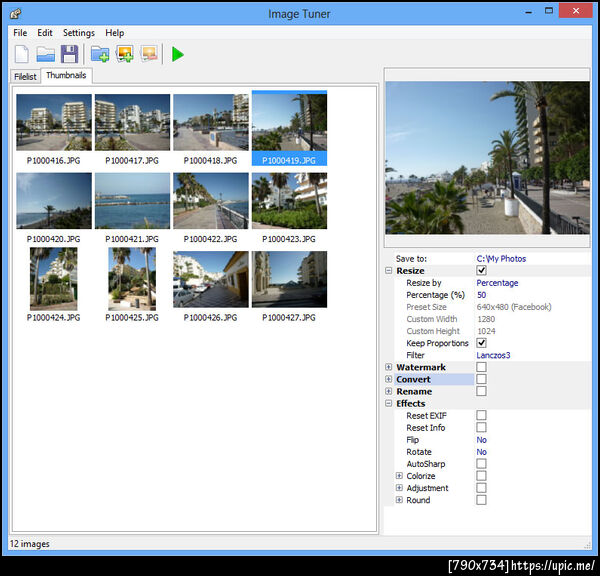Select thumbnail P1000424.JPG
This screenshot has width=600, height=576.
pyautogui.click(x=54, y=285)
